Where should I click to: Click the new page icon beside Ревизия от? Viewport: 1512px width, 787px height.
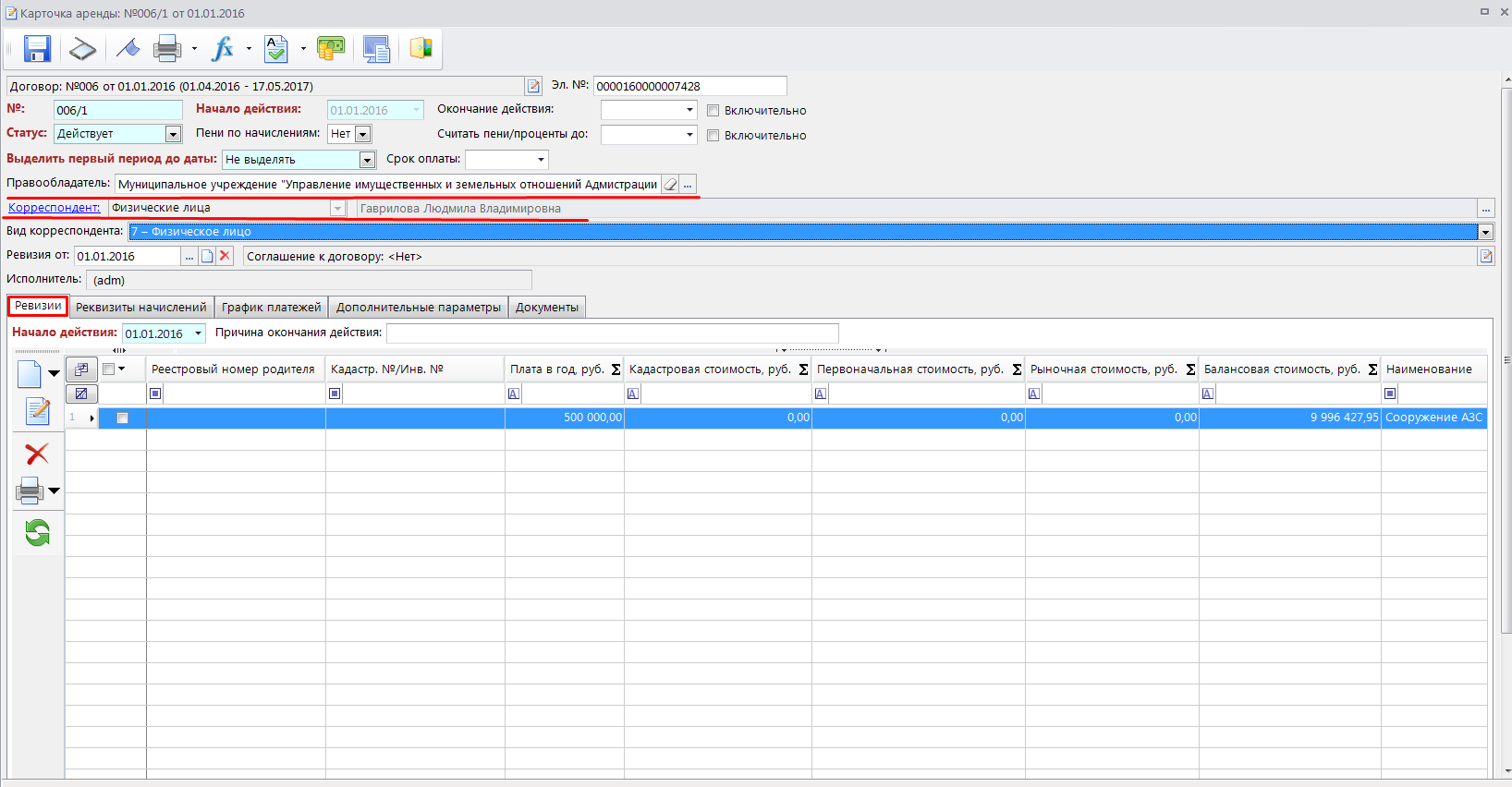tap(208, 256)
